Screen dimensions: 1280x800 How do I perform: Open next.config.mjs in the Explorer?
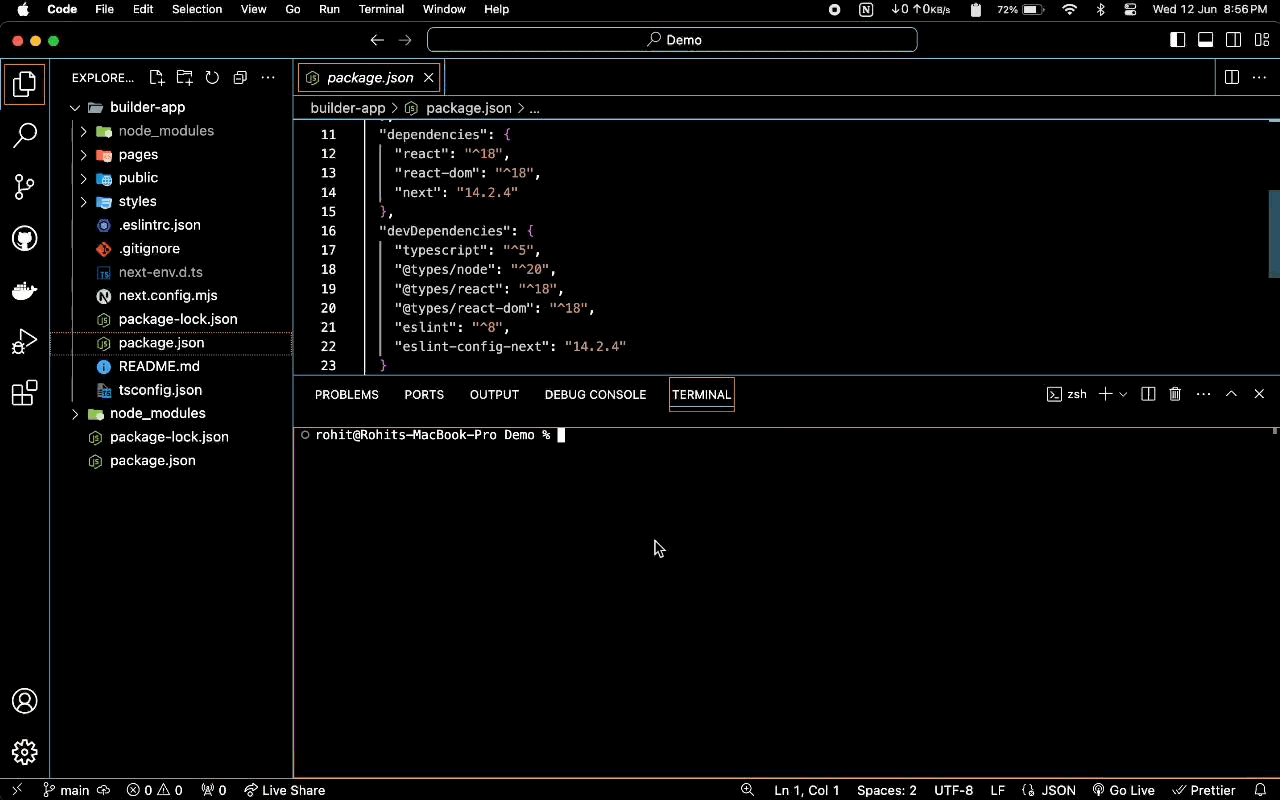(168, 296)
